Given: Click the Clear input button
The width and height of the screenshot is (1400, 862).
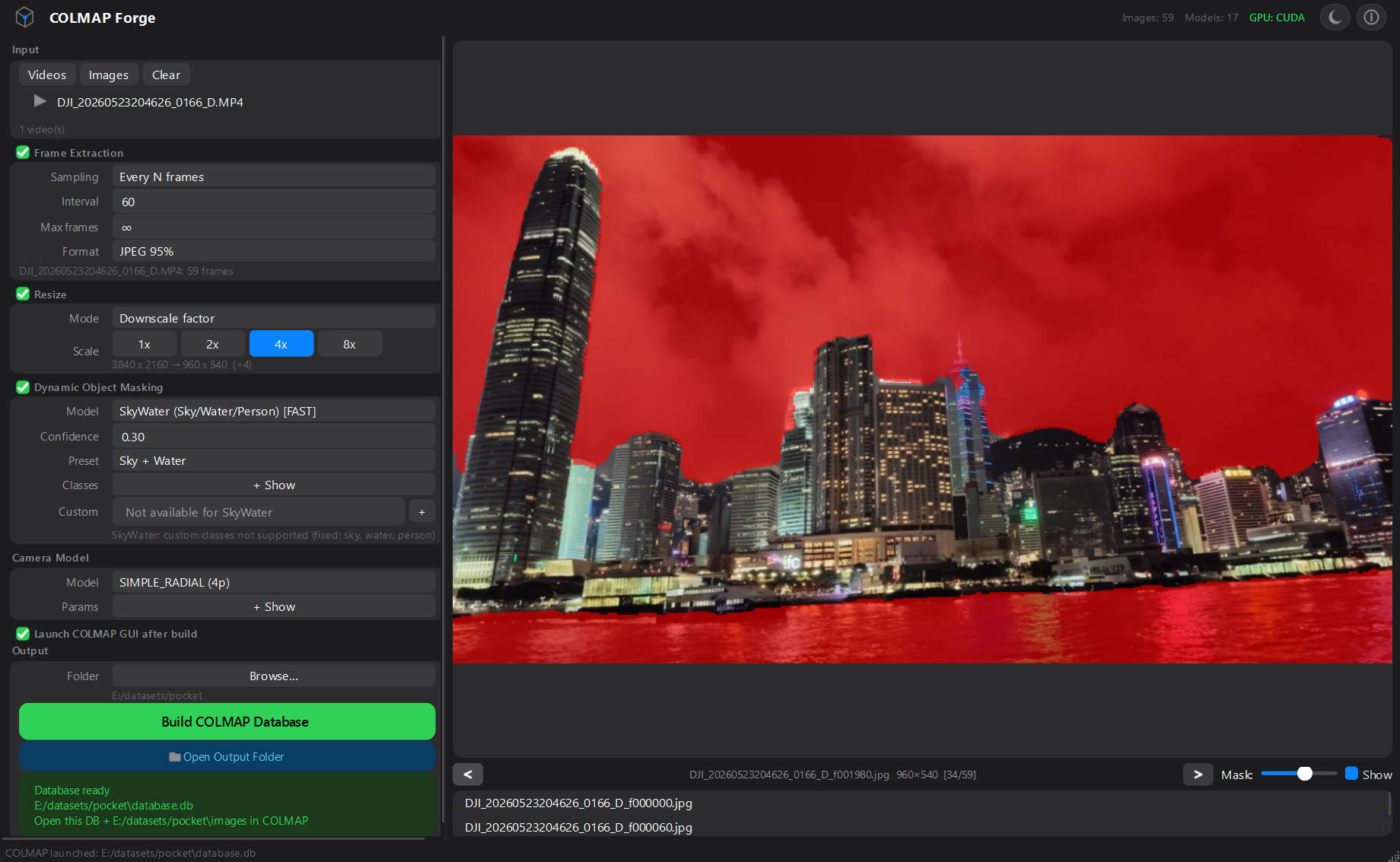Looking at the screenshot, I should click(166, 75).
